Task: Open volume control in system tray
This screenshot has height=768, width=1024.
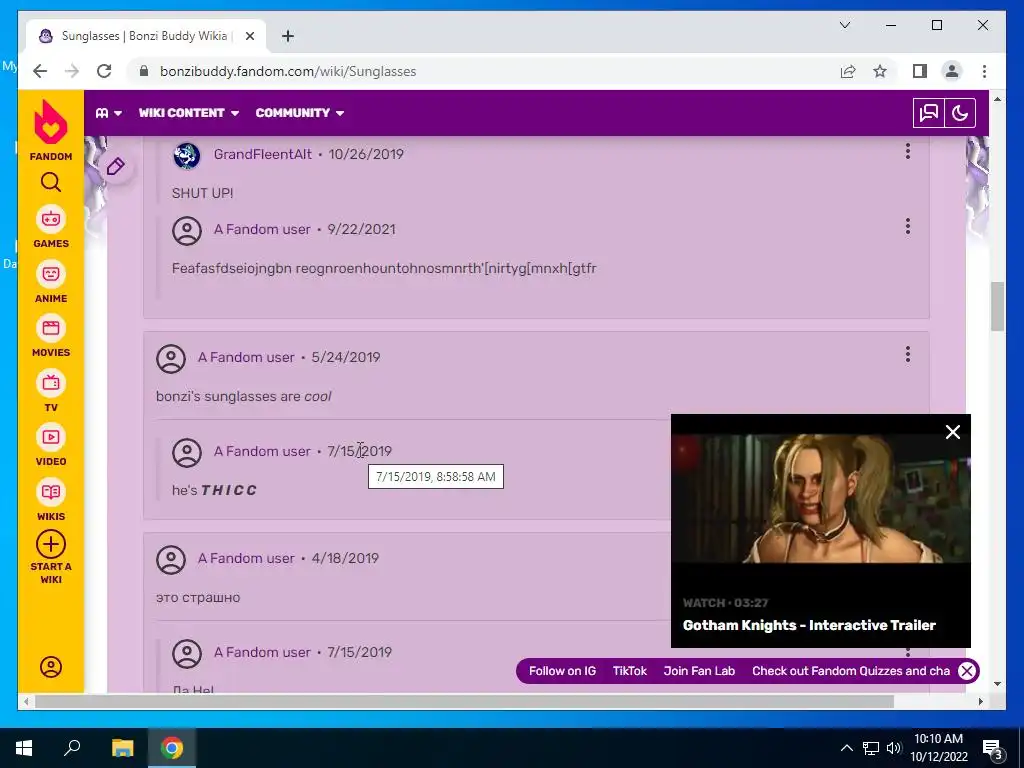Action: [x=894, y=748]
